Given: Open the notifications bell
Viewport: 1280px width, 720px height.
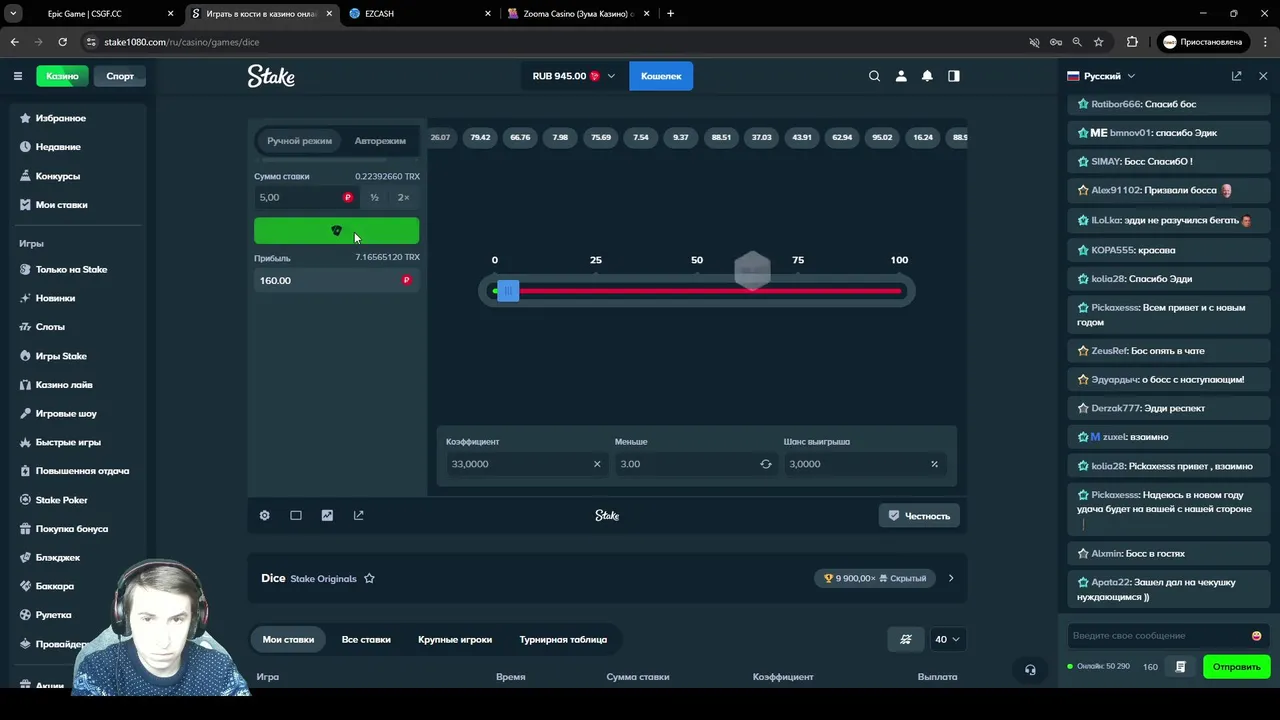Looking at the screenshot, I should [927, 76].
